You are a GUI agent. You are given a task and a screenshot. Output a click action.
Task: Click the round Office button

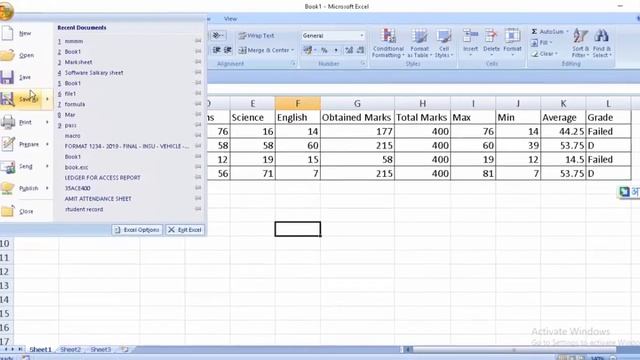coord(6,11)
